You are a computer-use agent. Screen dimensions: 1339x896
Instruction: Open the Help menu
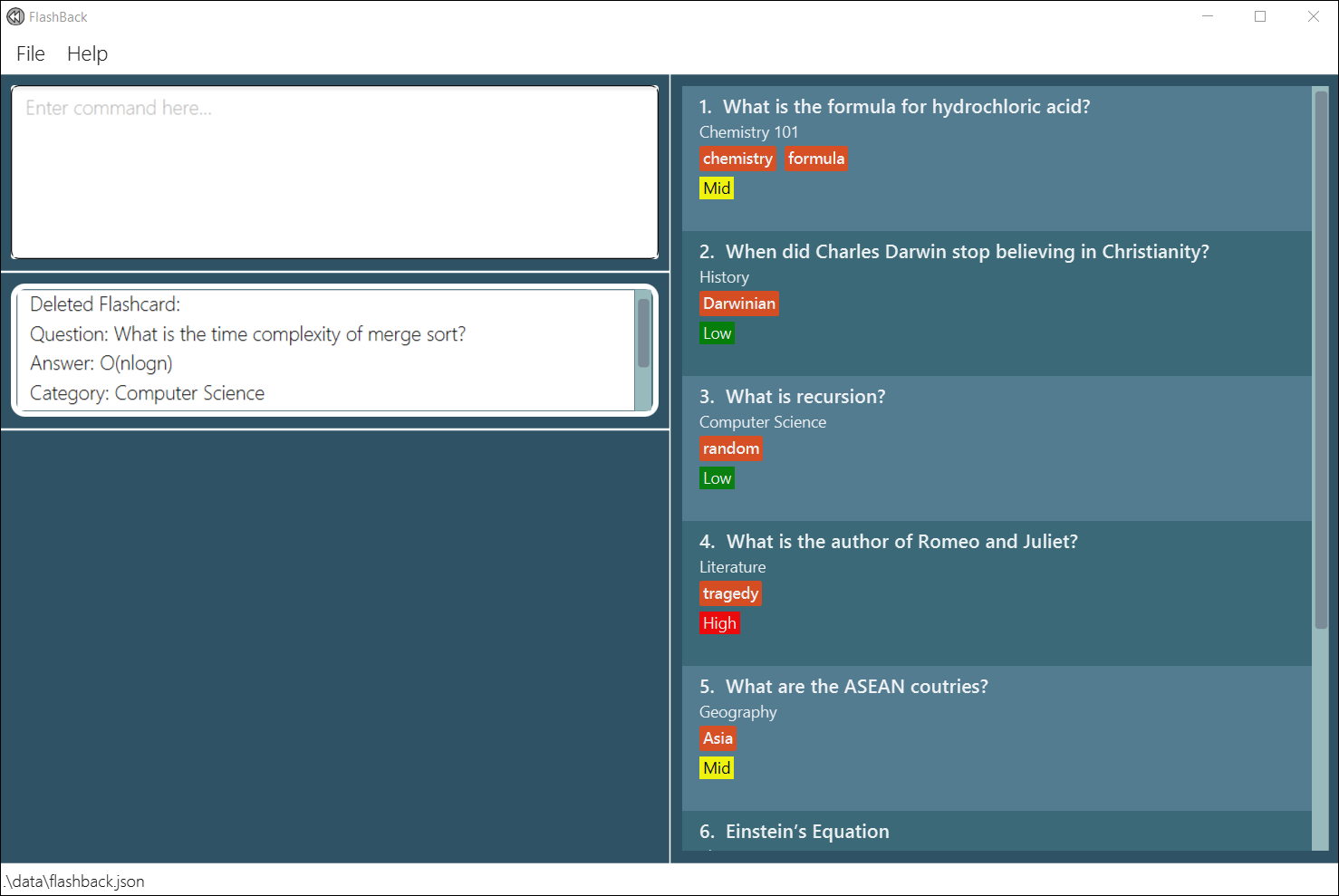click(87, 54)
